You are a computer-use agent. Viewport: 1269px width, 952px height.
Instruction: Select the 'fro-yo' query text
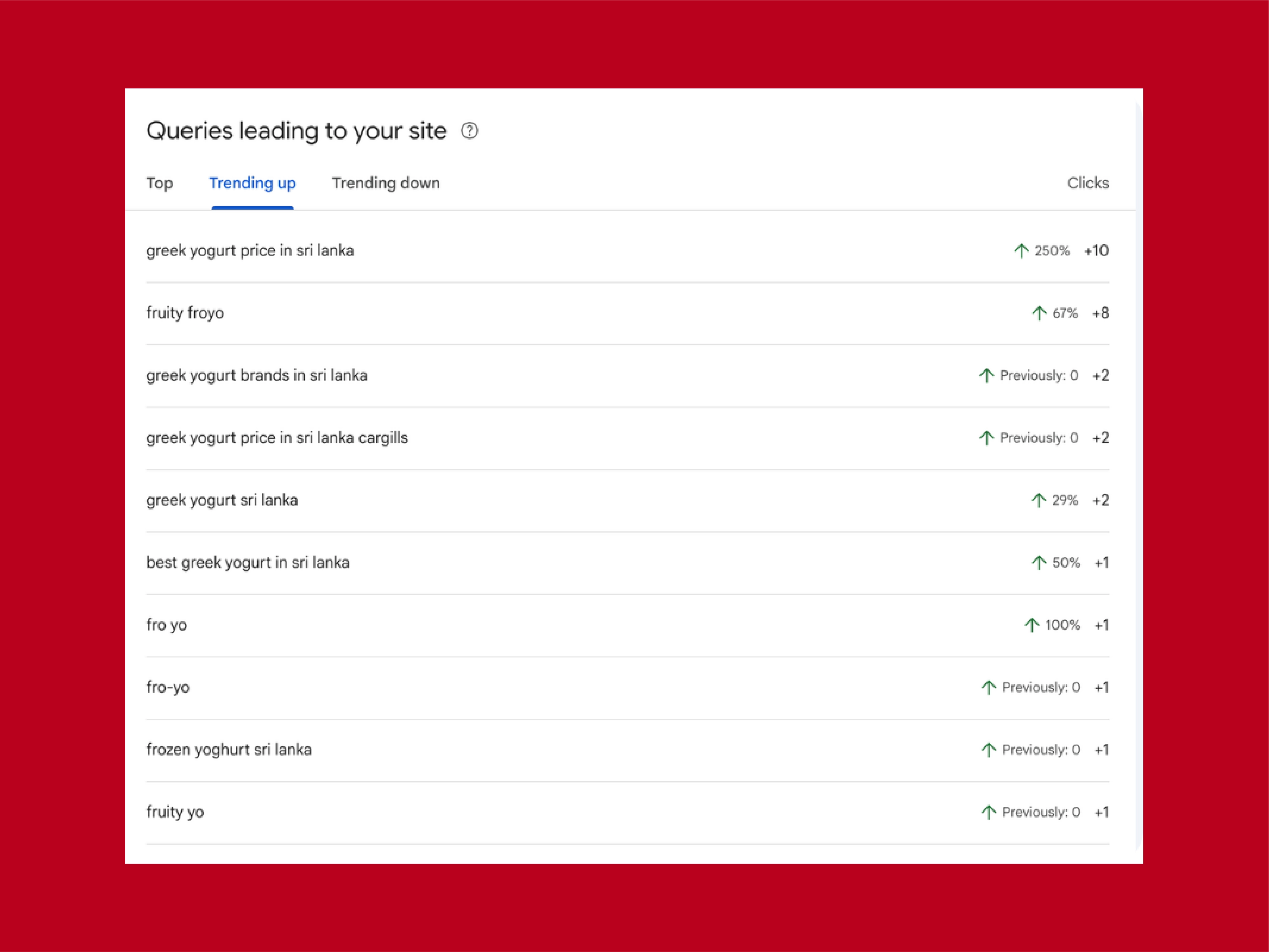(168, 688)
